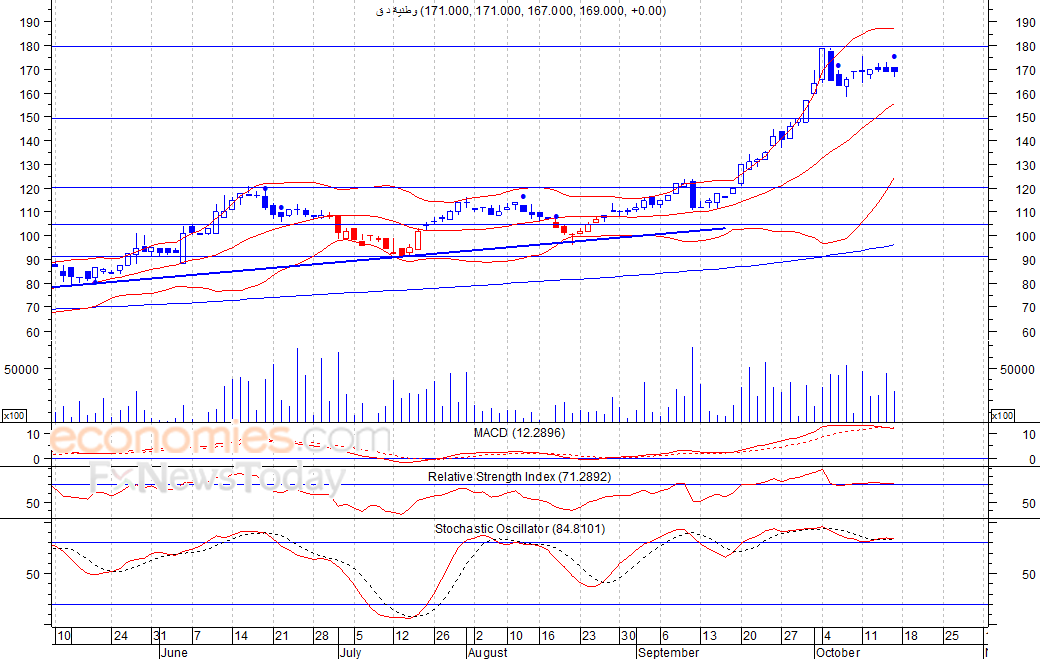Screen dimensions: 1040x659
Task: Click the blue dot above latest candle
Action: click(894, 56)
